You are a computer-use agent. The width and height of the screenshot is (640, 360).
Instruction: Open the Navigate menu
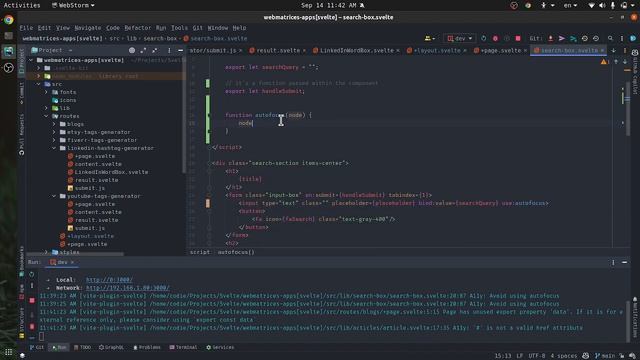click(87, 28)
